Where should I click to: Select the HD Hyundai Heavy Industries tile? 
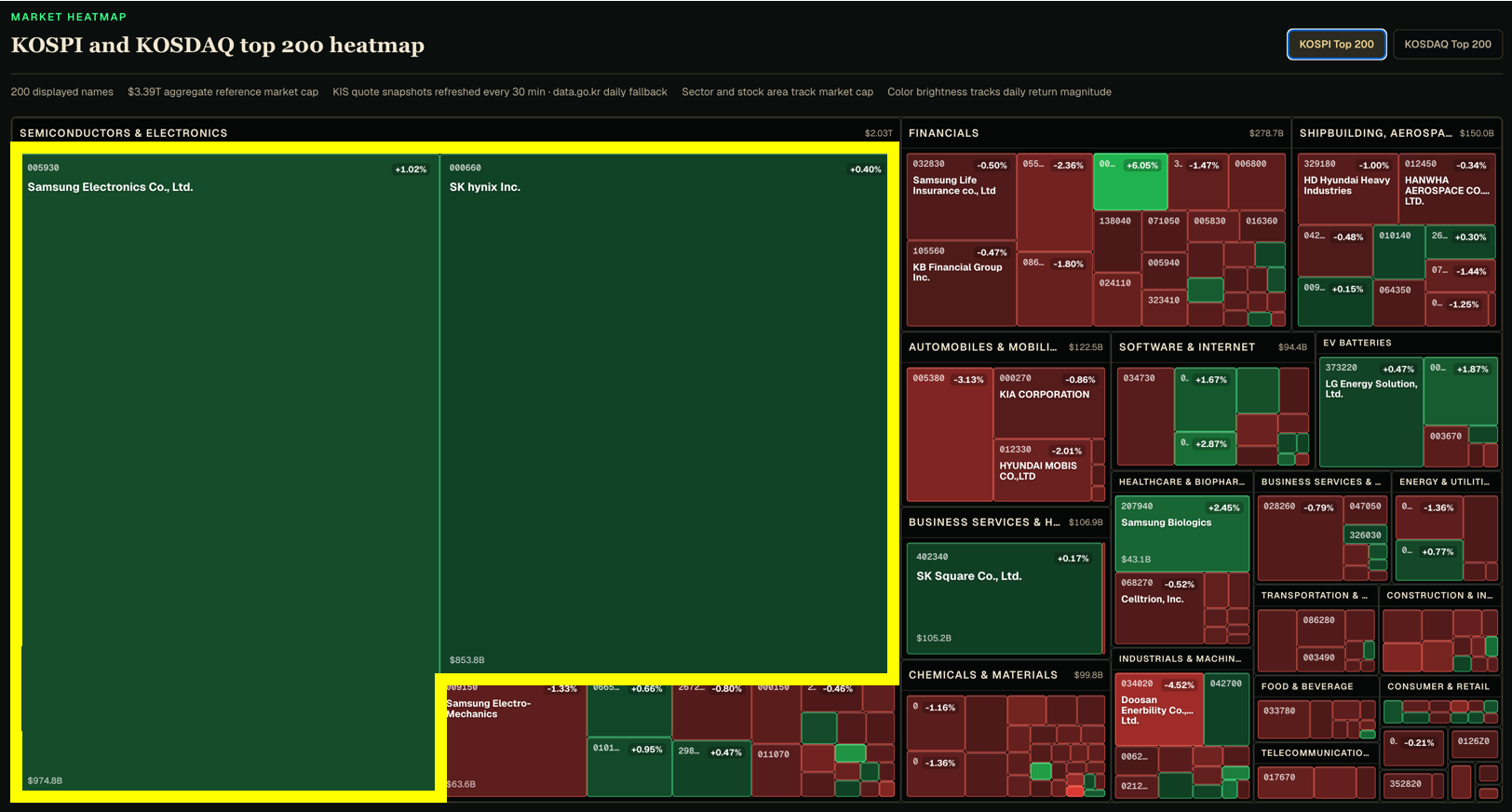coord(1348,189)
